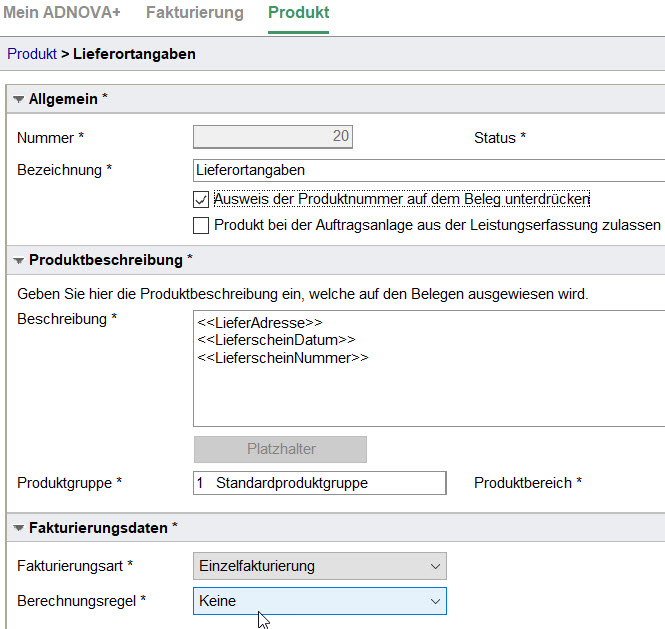The image size is (665, 629).
Task: Click the LieferscheinNummer placeholder line
Action: [283, 358]
